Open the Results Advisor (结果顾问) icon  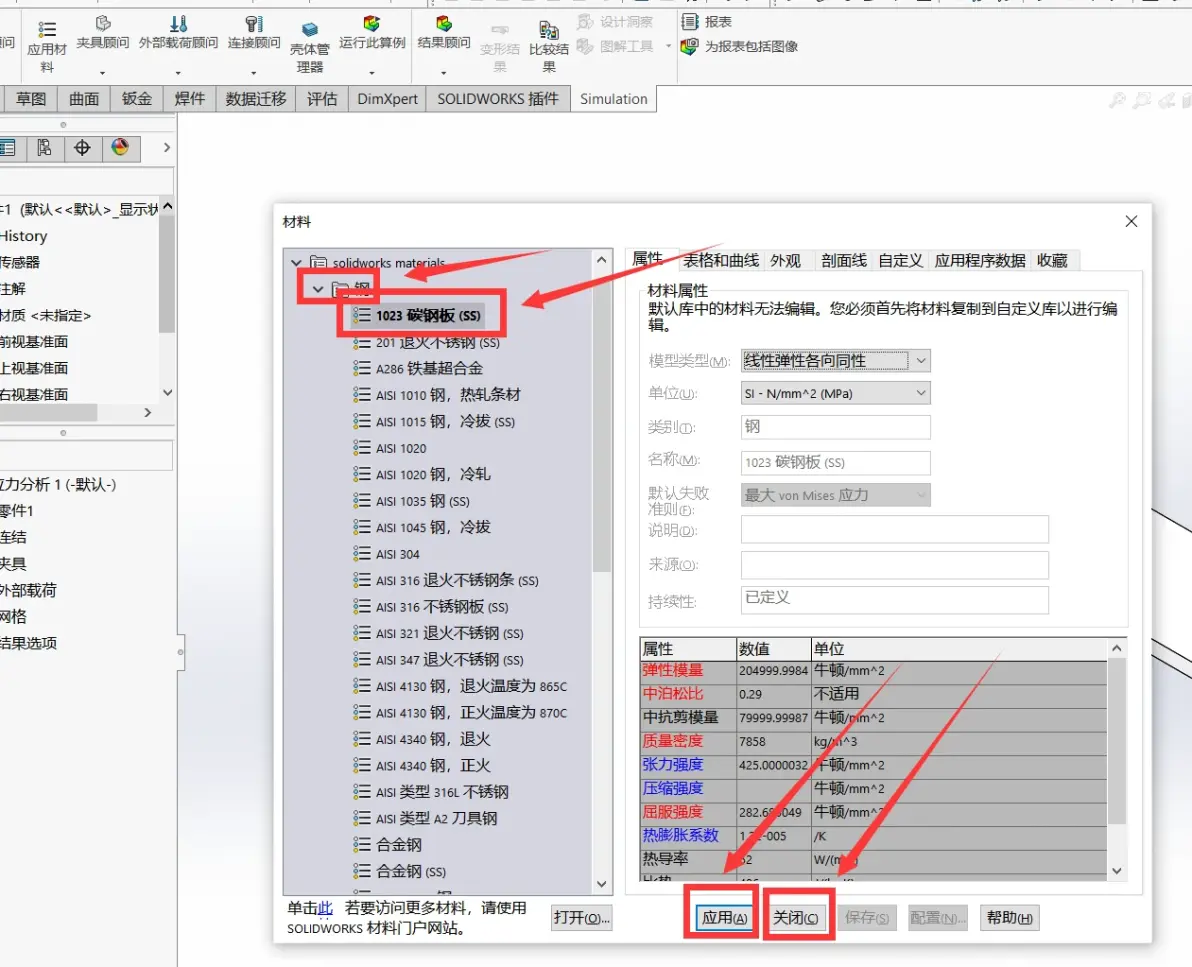coord(444,24)
